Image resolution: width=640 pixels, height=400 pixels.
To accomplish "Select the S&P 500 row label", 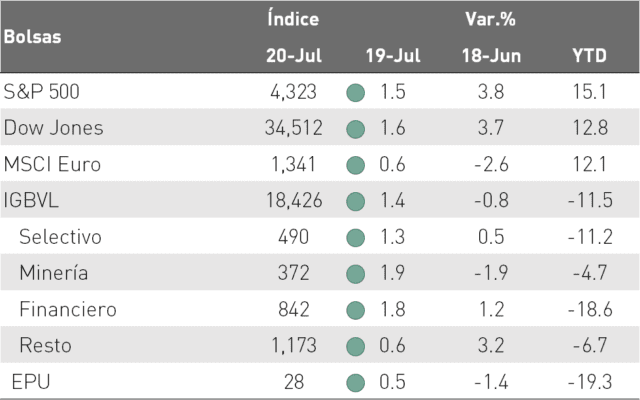I will 41,91.
